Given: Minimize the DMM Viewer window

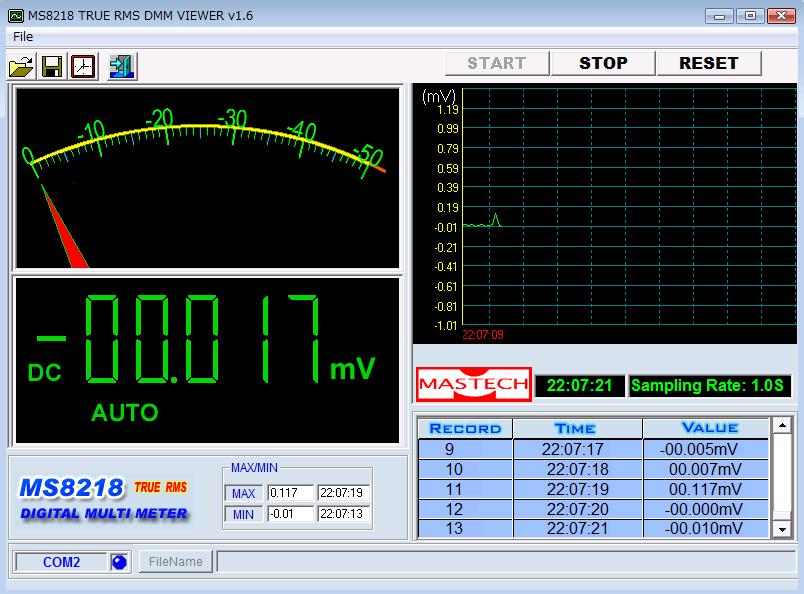Looking at the screenshot, I should [719, 16].
